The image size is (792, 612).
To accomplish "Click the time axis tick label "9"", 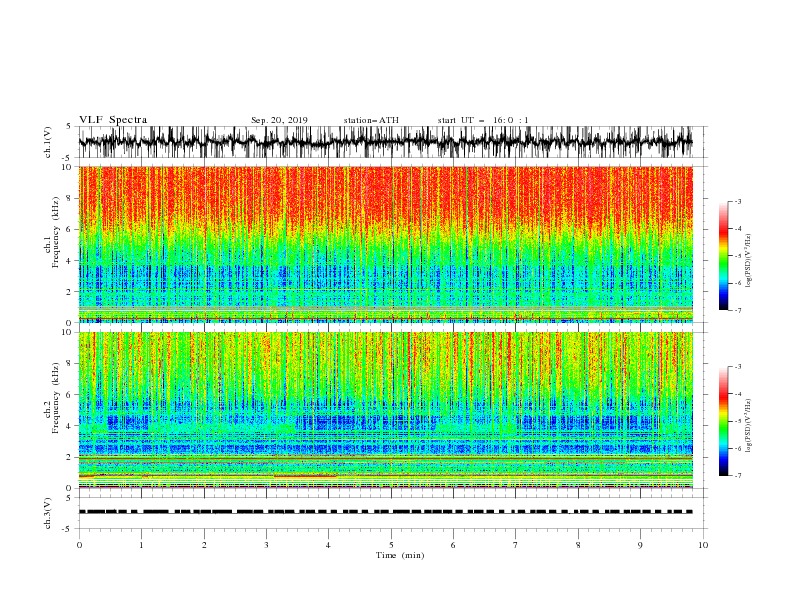I will coord(640,545).
